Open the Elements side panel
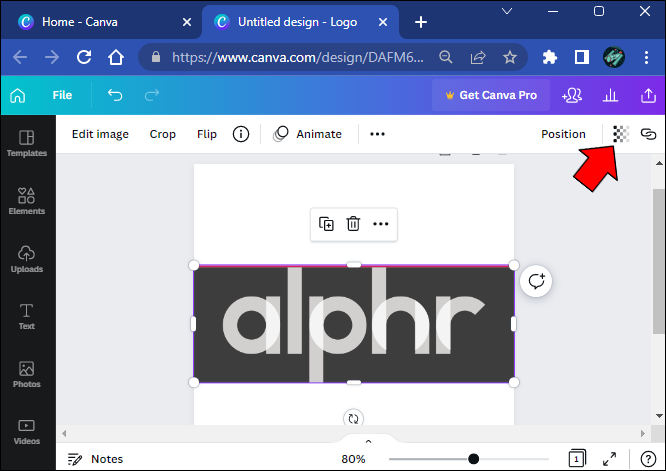Image resolution: width=666 pixels, height=471 pixels. click(x=27, y=201)
